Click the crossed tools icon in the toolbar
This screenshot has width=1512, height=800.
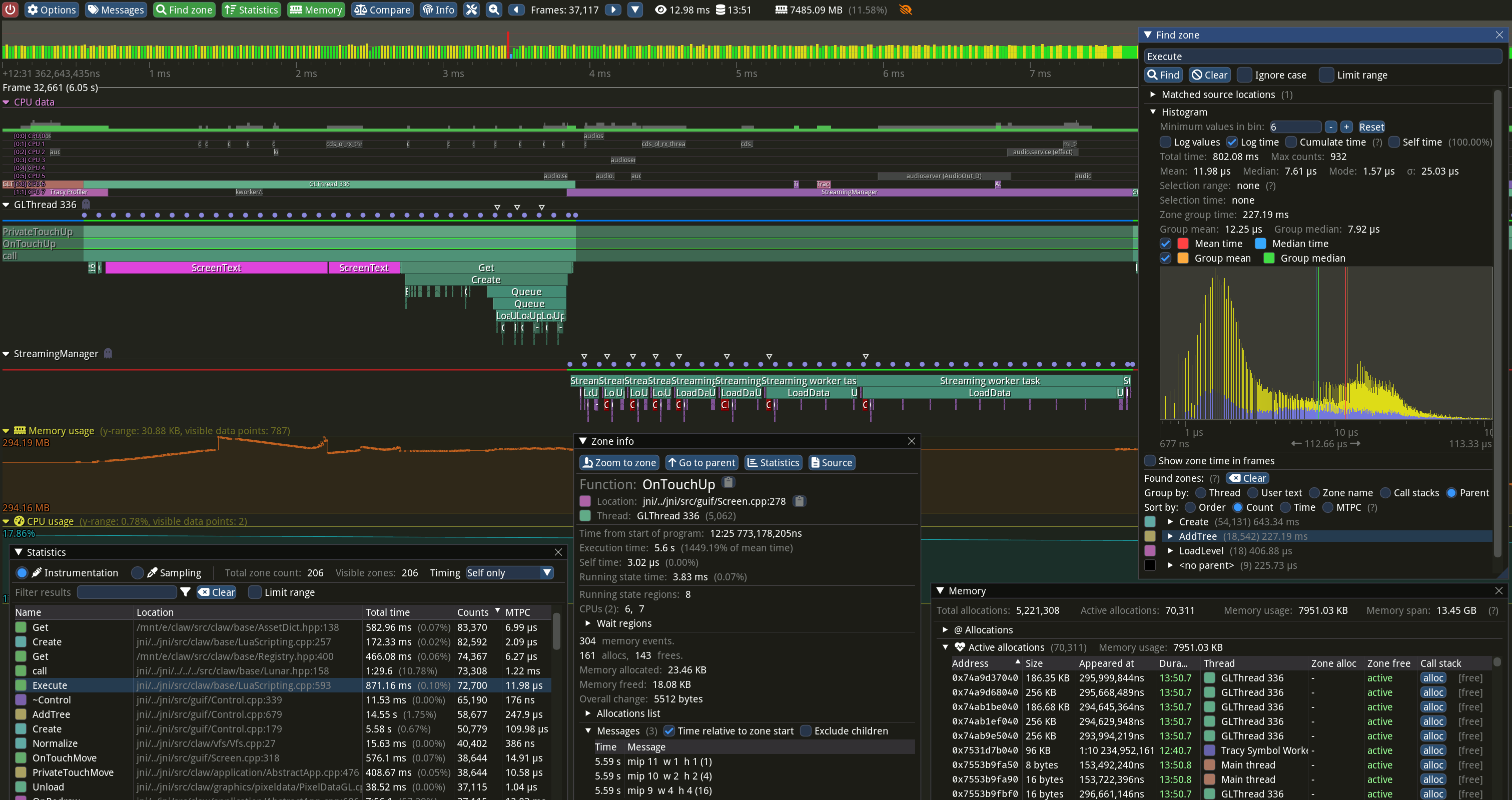tap(471, 10)
